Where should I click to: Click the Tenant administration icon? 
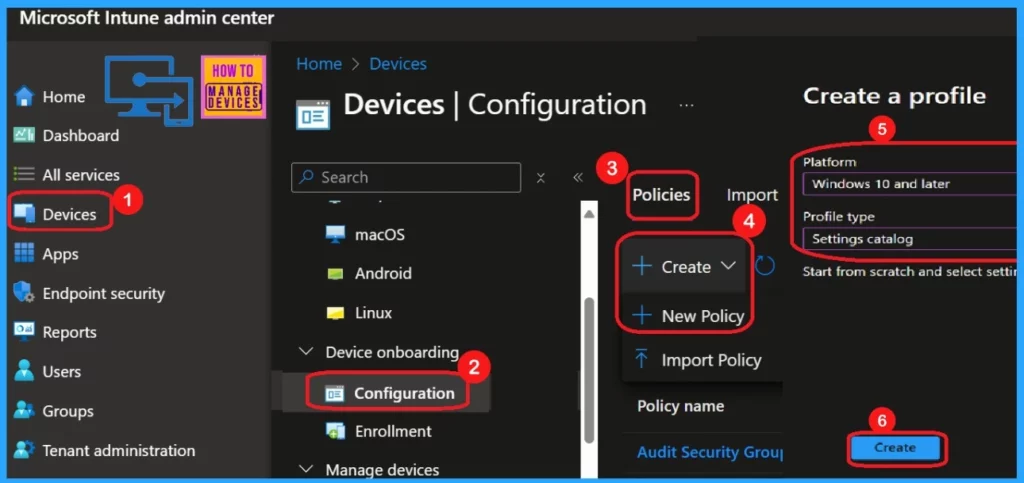[x=24, y=450]
